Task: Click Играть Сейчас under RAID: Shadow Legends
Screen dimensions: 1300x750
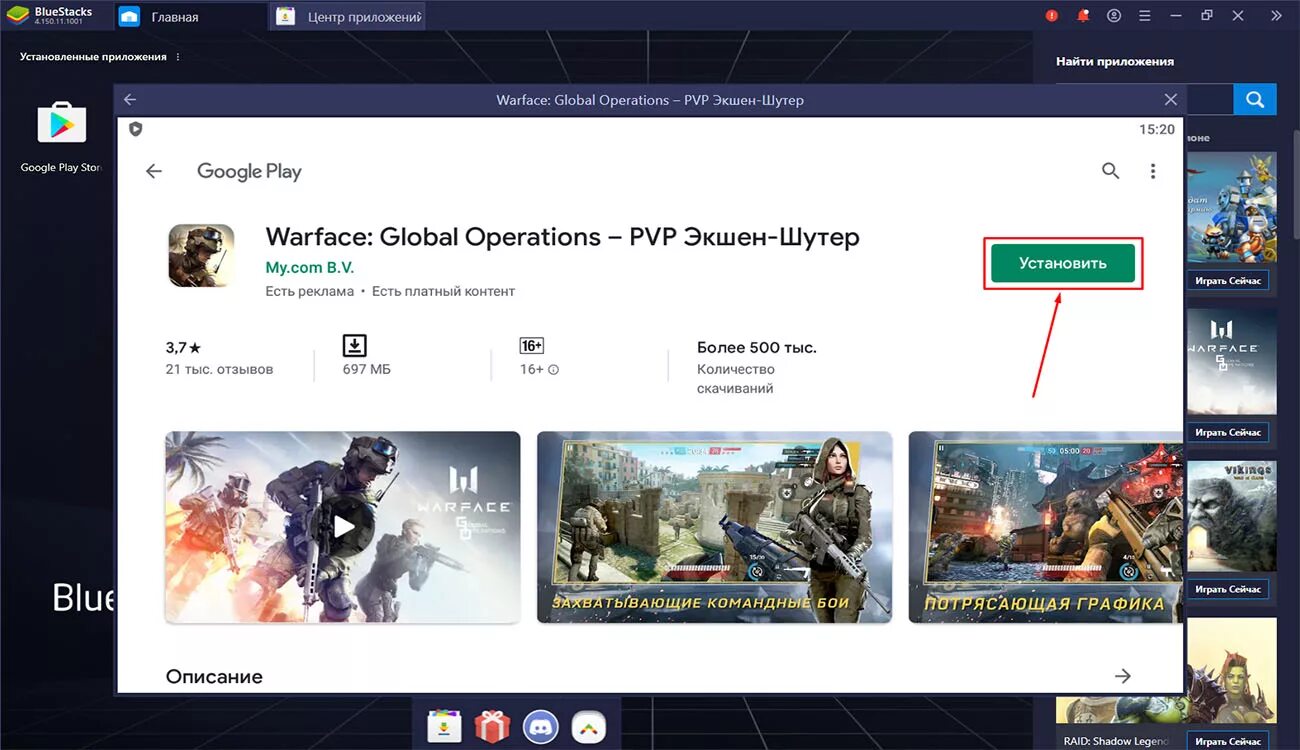Action: (1228, 741)
